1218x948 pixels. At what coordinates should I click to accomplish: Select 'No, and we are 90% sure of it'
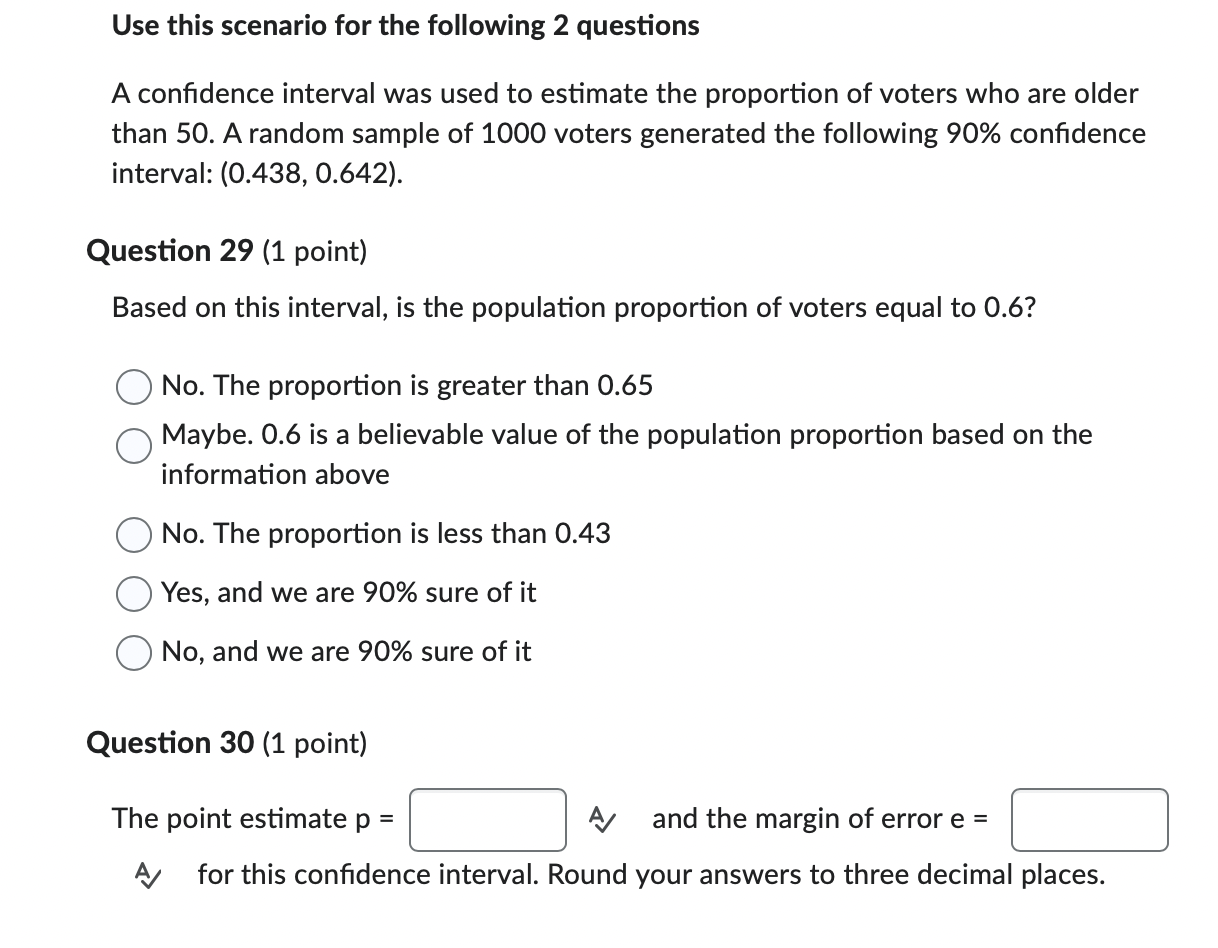click(x=132, y=652)
